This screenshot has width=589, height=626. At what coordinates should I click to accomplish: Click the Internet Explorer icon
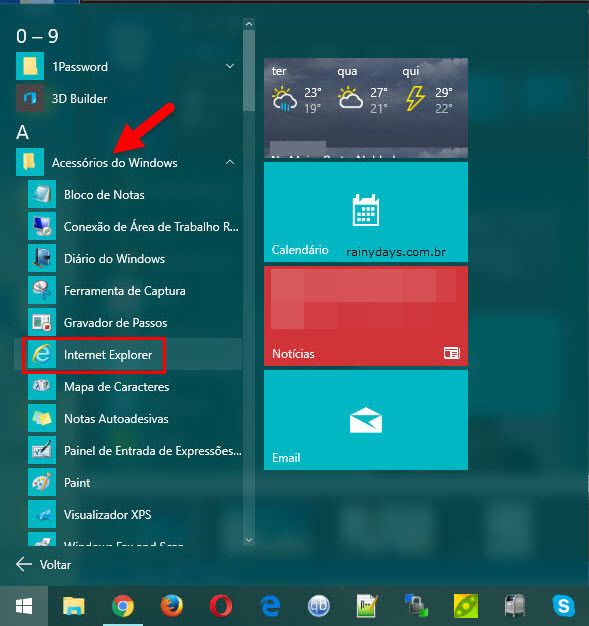pyautogui.click(x=42, y=355)
